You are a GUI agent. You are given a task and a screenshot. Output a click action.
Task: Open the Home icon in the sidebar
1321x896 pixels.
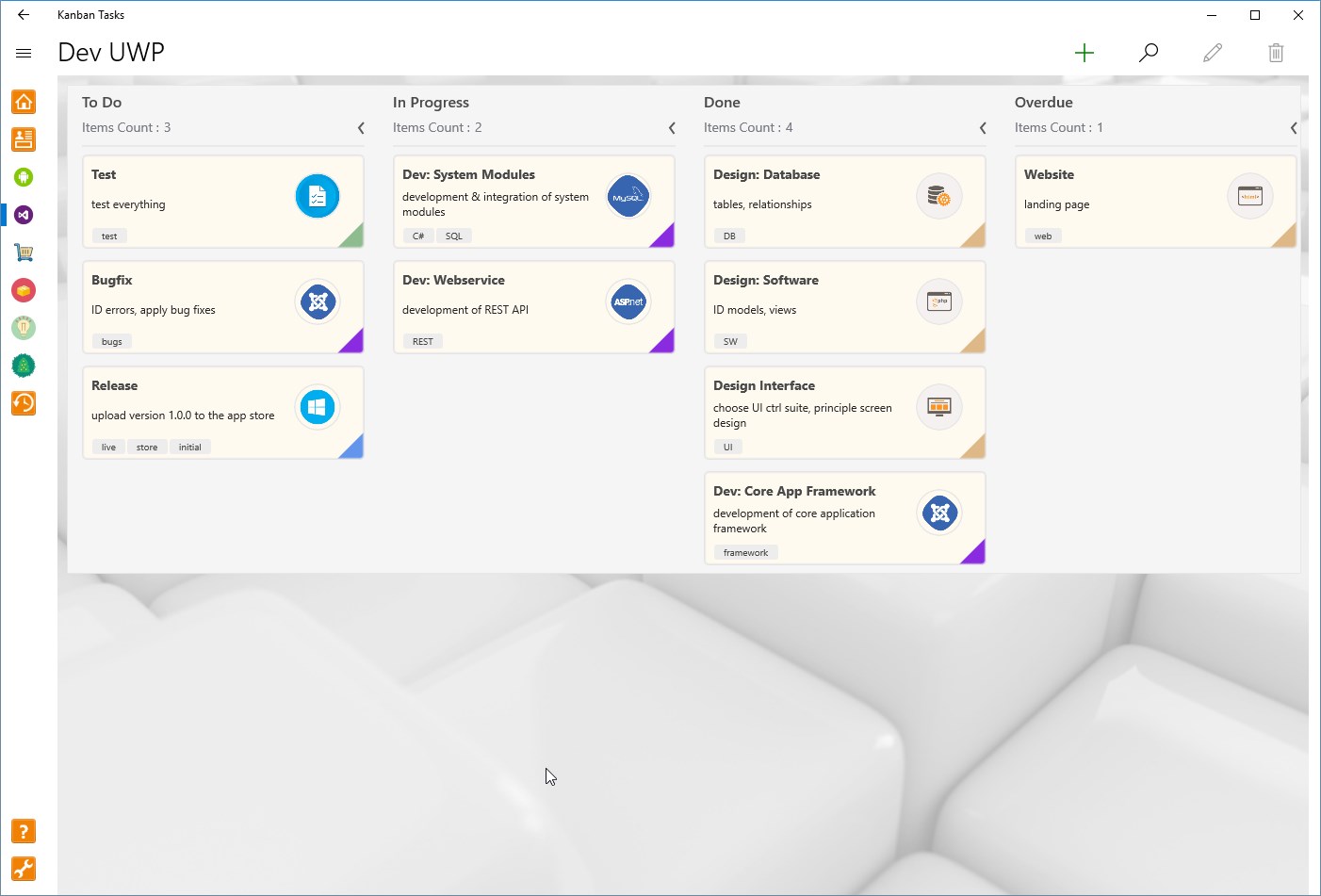pos(24,102)
